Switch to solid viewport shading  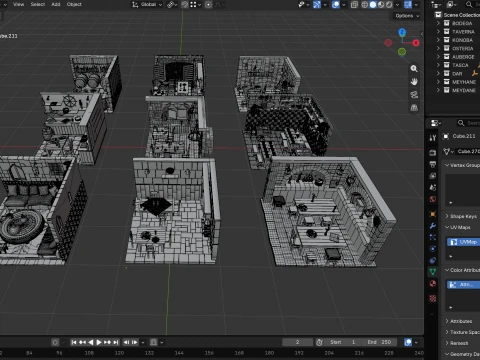[x=373, y=5]
